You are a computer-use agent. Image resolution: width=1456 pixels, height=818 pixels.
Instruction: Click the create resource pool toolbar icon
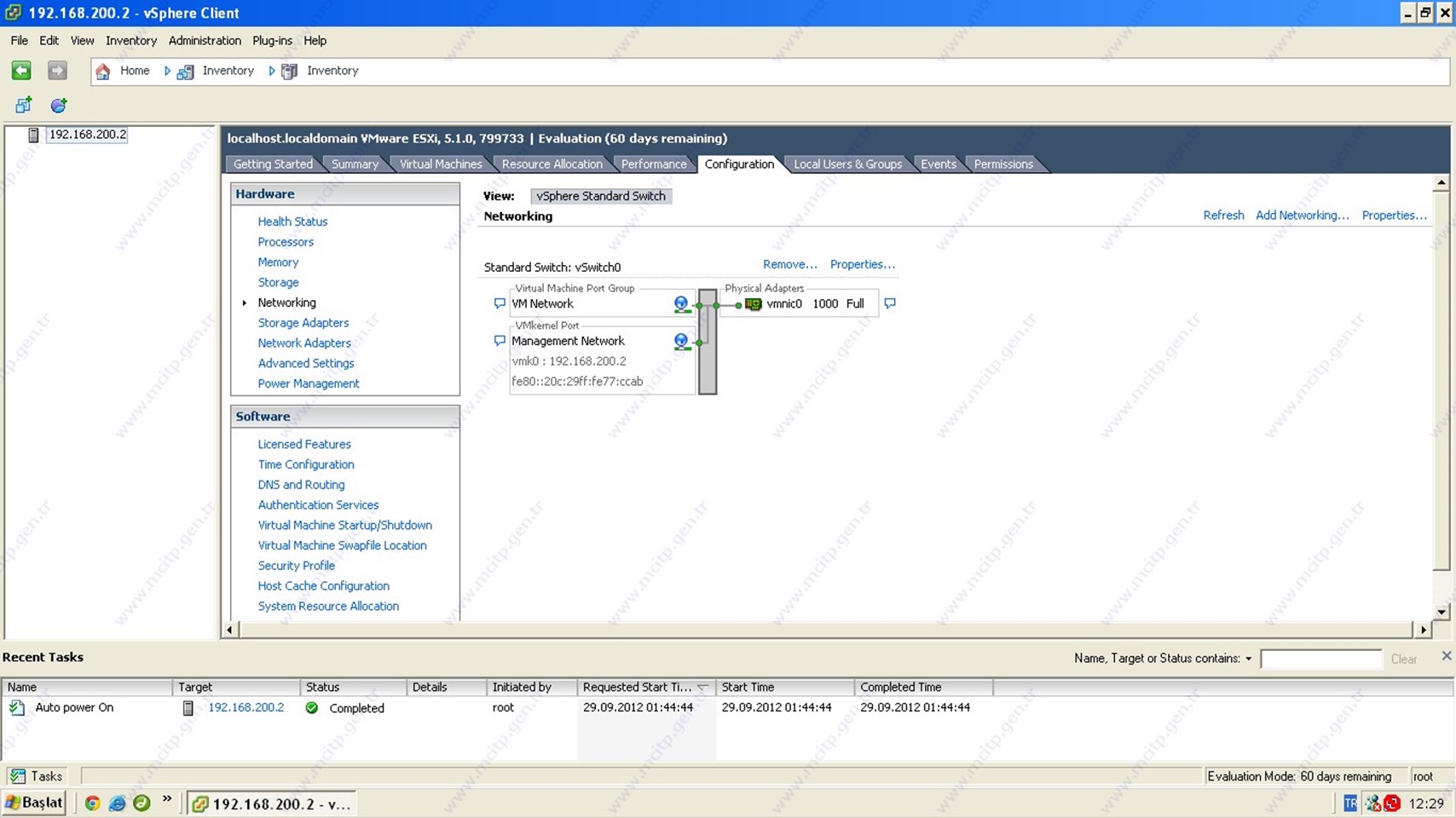pos(59,105)
